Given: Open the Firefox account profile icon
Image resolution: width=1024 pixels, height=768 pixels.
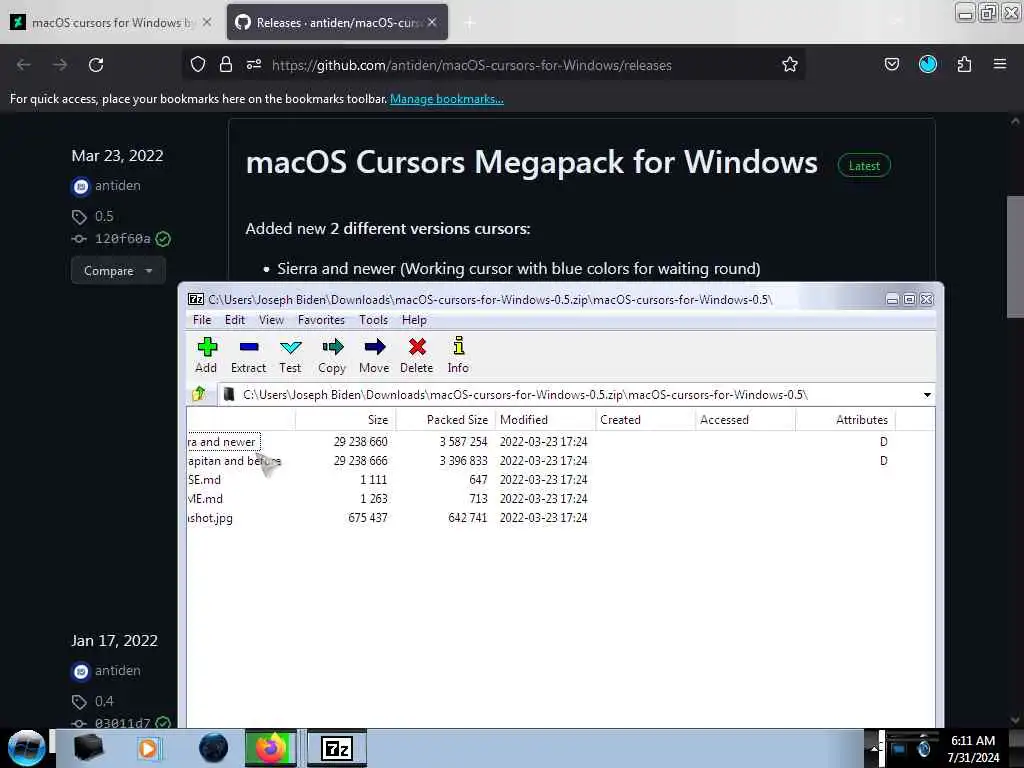Looking at the screenshot, I should (928, 65).
